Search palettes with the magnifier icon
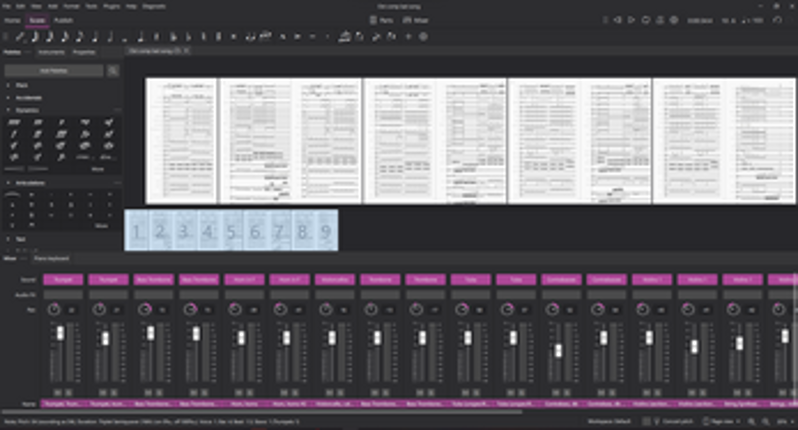The width and height of the screenshot is (798, 430). pos(113,71)
